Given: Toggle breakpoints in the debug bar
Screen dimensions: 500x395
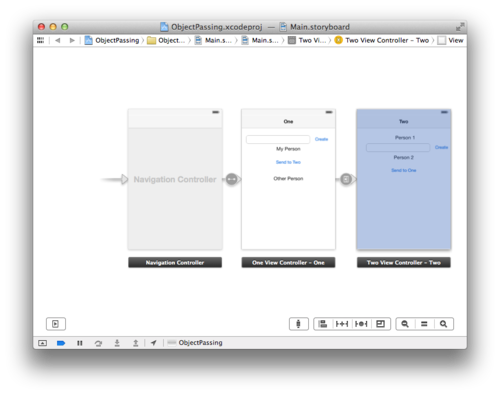Looking at the screenshot, I should pyautogui.click(x=61, y=343).
